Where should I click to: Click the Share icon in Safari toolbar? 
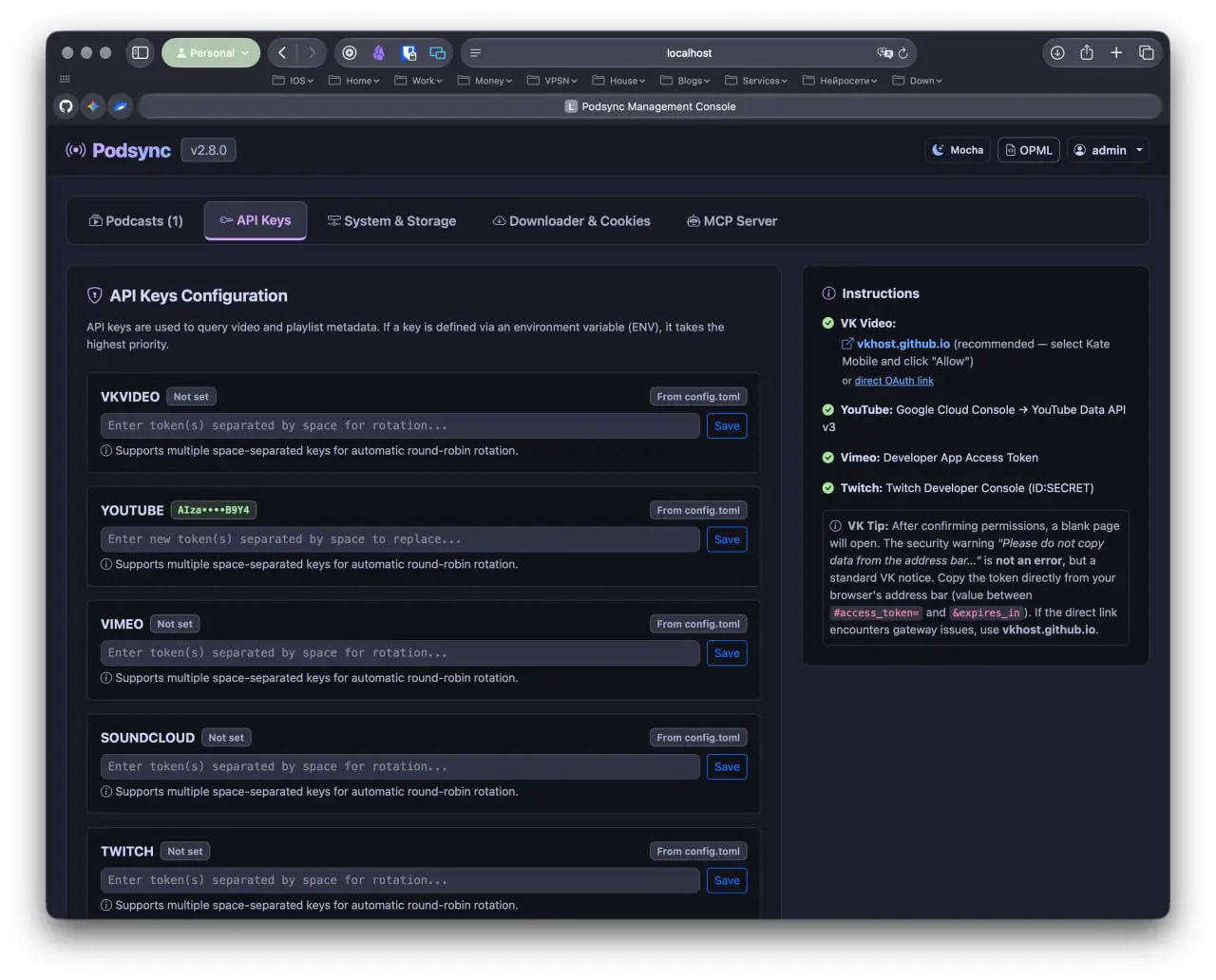(x=1087, y=53)
